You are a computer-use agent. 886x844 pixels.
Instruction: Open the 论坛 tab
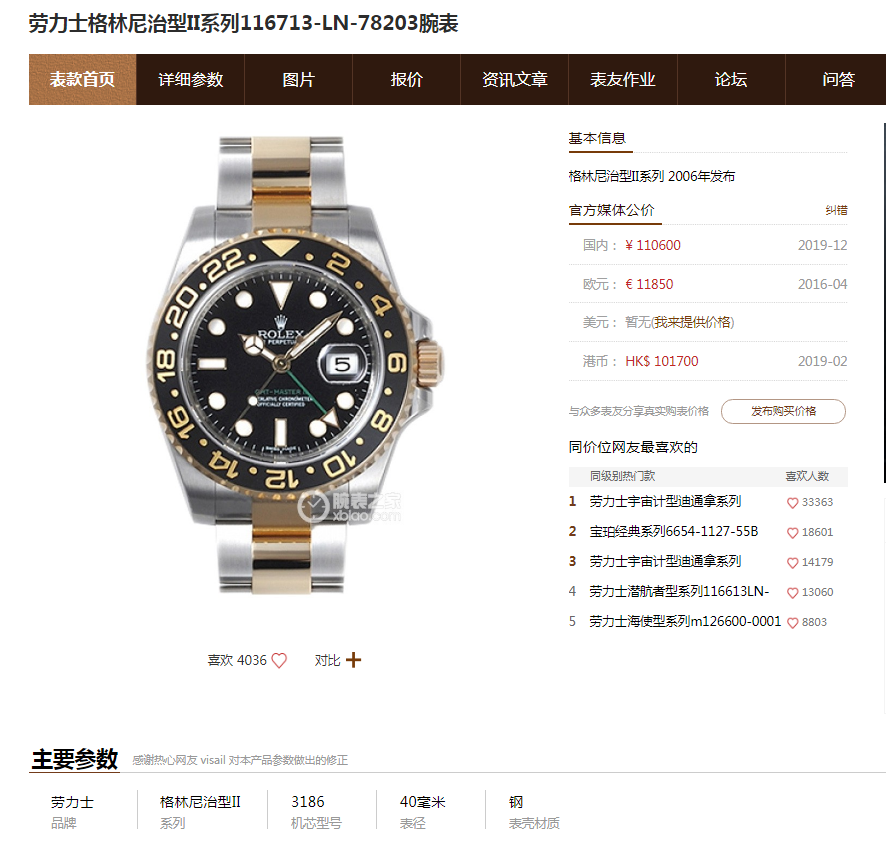731,80
